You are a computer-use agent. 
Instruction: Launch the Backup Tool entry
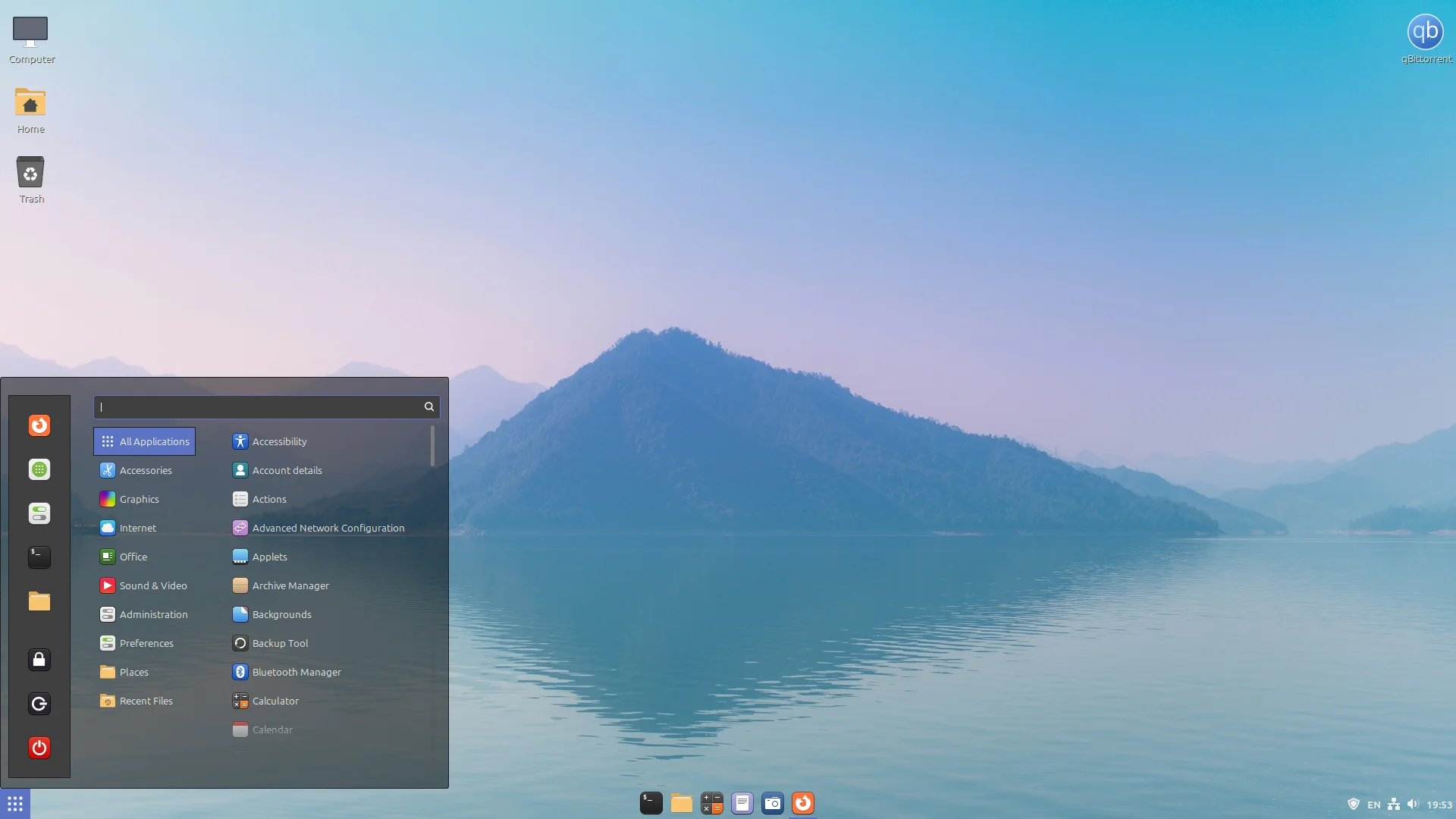coord(280,643)
